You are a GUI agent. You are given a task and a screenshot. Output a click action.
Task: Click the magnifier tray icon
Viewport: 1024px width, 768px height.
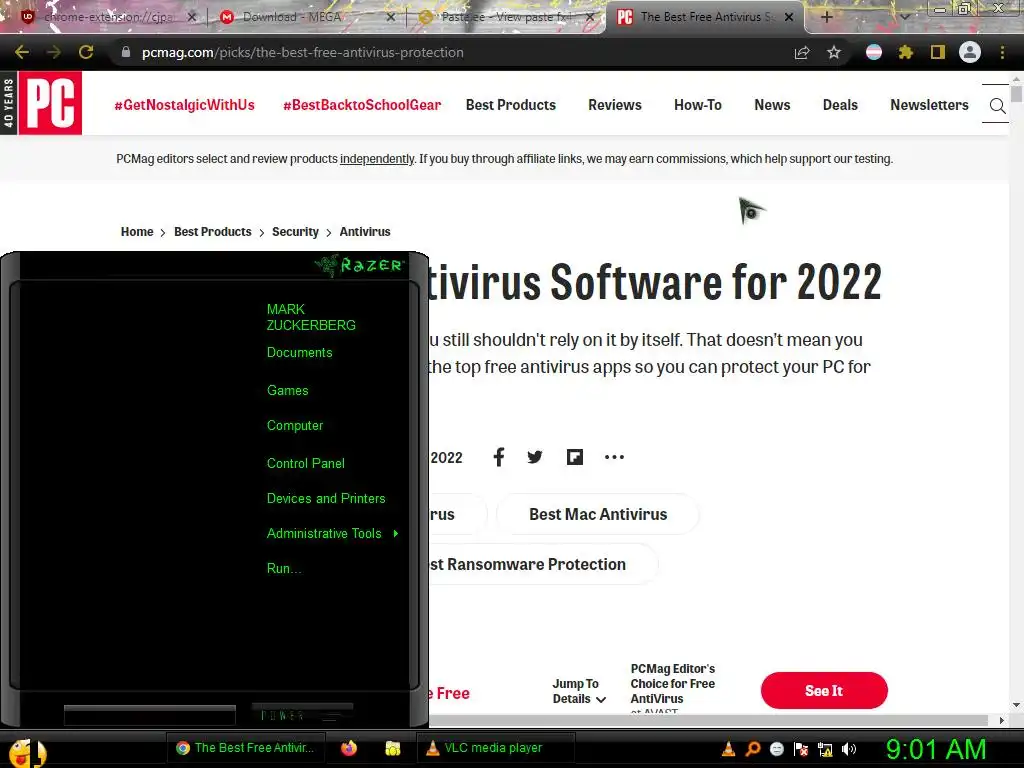click(x=752, y=749)
